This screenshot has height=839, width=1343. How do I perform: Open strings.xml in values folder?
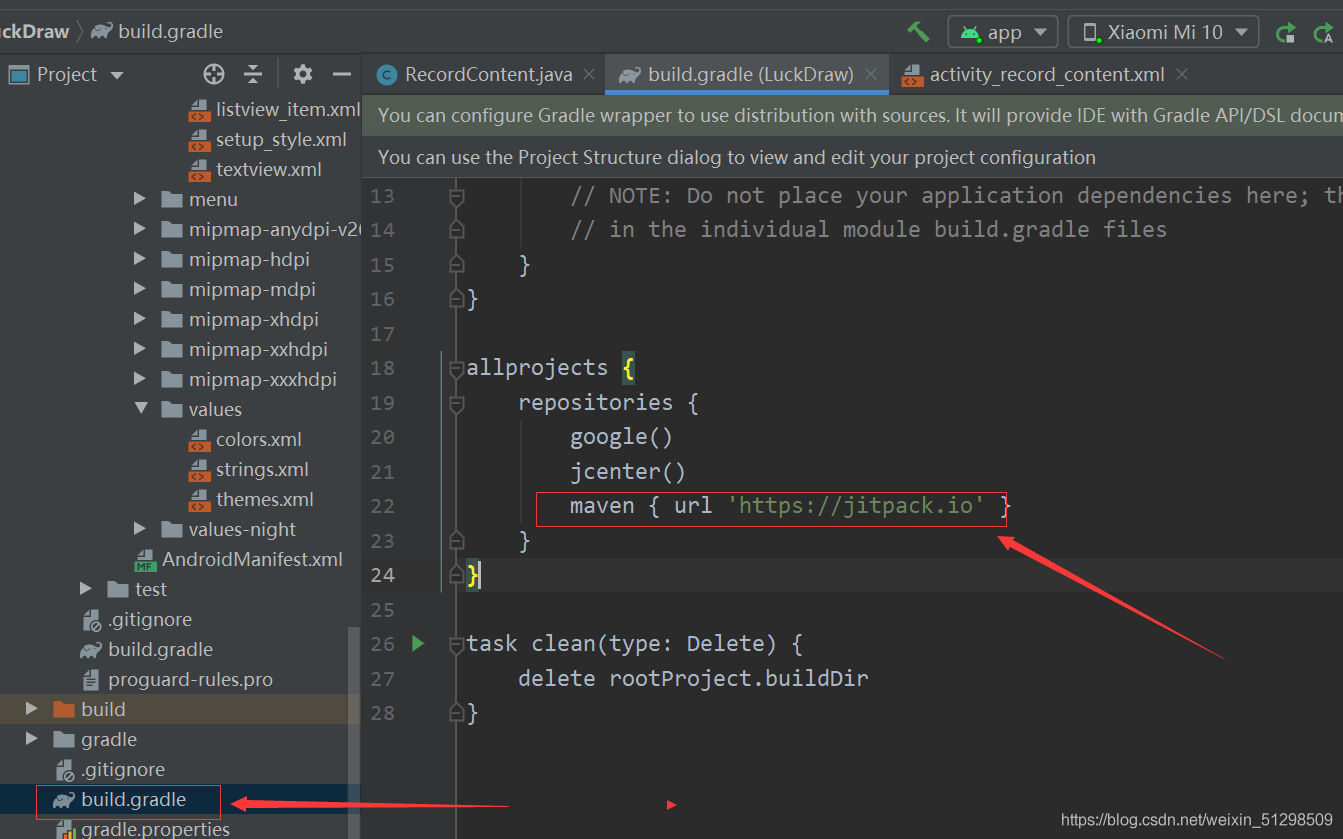262,470
